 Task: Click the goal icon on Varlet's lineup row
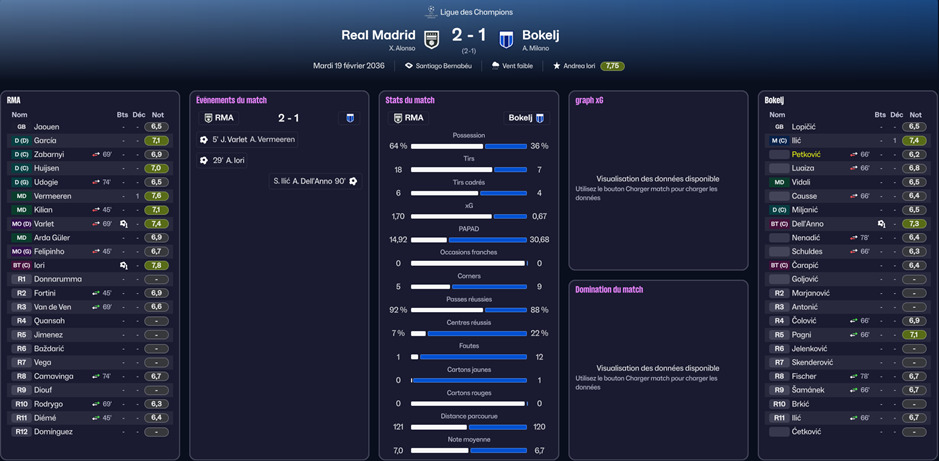tap(123, 224)
